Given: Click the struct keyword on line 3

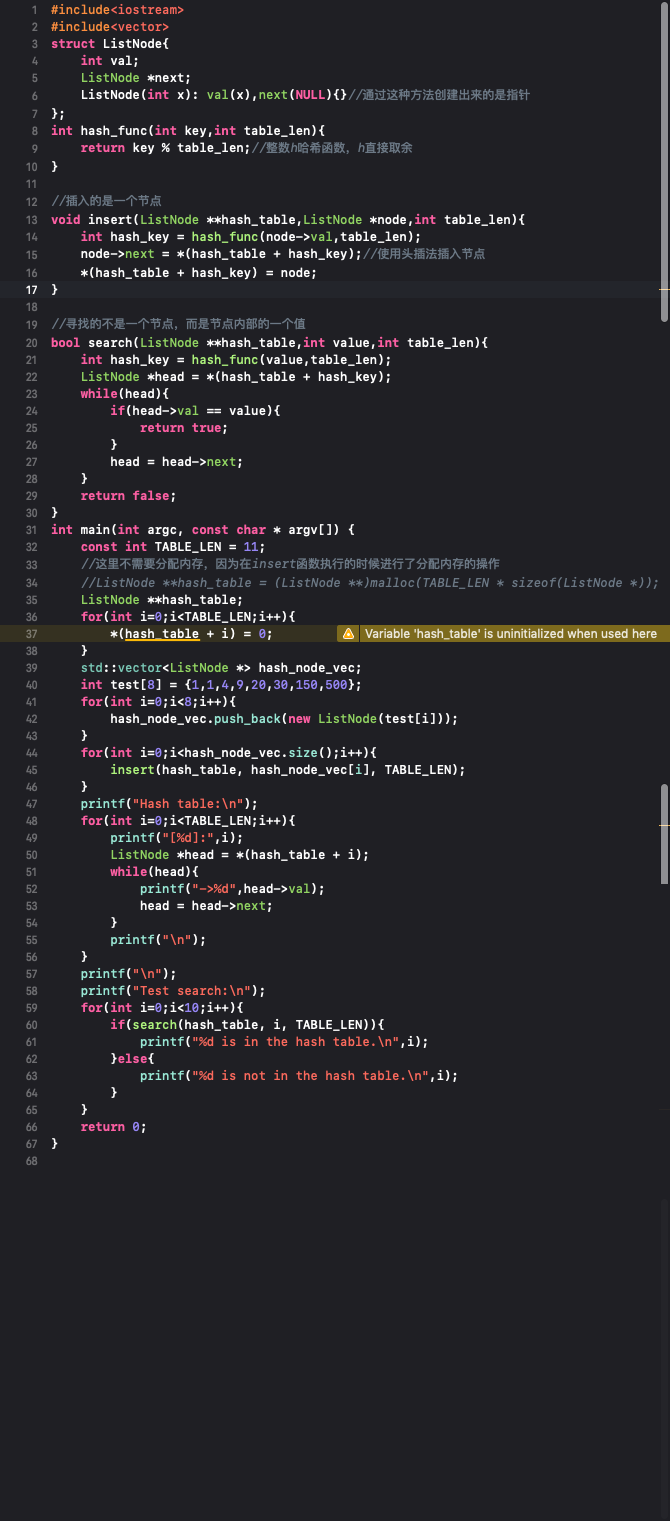Looking at the screenshot, I should 73,44.
